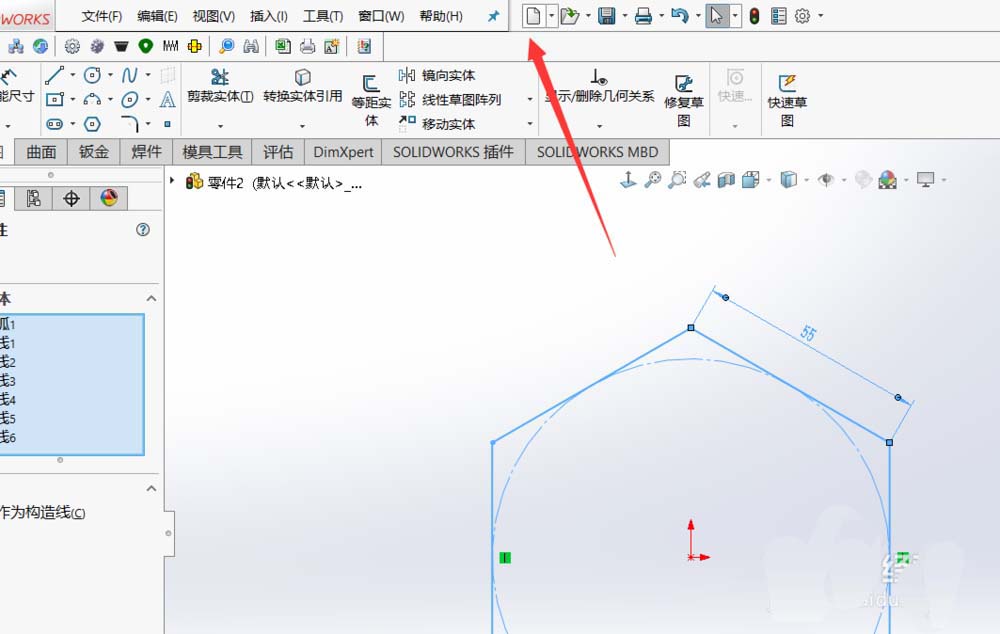The height and width of the screenshot is (634, 1000).
Task: Click 修复草图 repair sketch tool
Action: point(684,101)
